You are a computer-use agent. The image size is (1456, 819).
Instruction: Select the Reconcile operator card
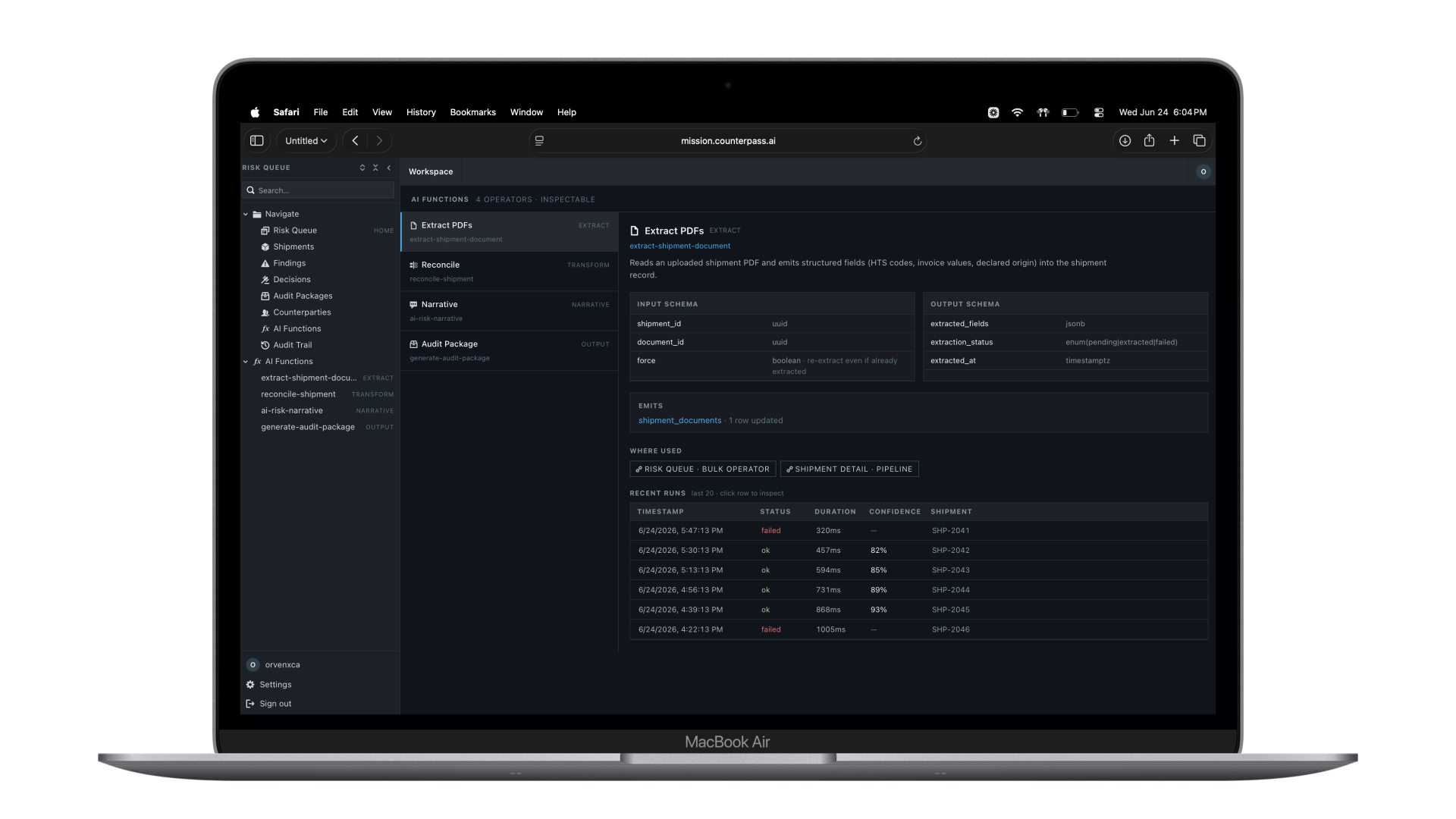click(510, 271)
